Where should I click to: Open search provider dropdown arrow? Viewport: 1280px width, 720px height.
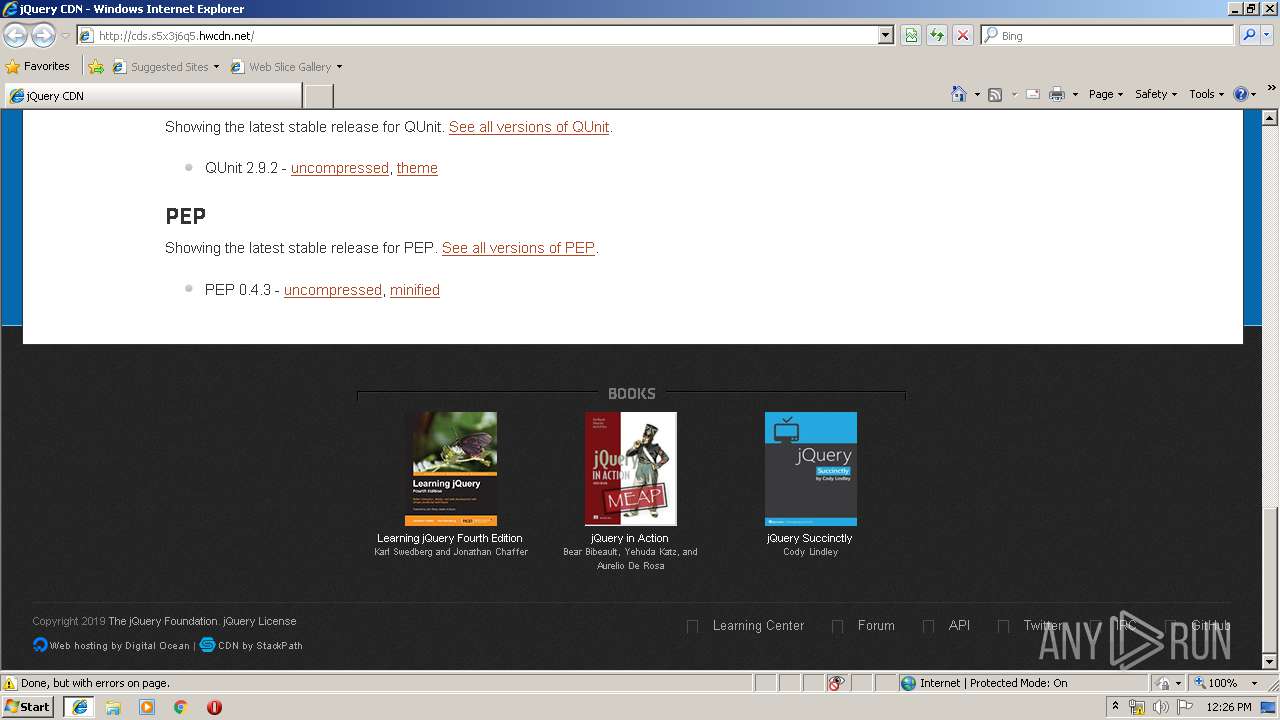click(x=1268, y=35)
